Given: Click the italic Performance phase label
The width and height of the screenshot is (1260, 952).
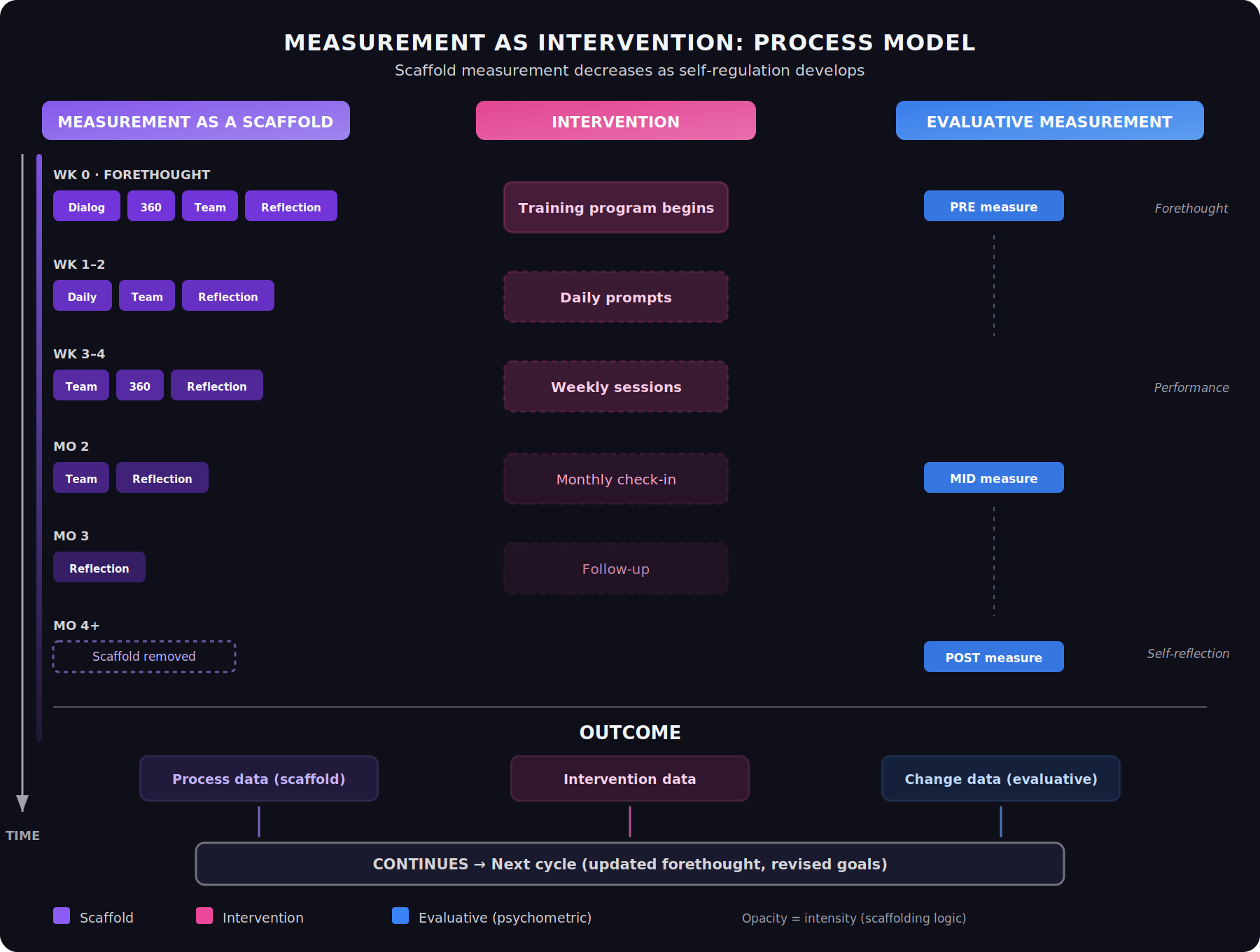Looking at the screenshot, I should point(1191,387).
